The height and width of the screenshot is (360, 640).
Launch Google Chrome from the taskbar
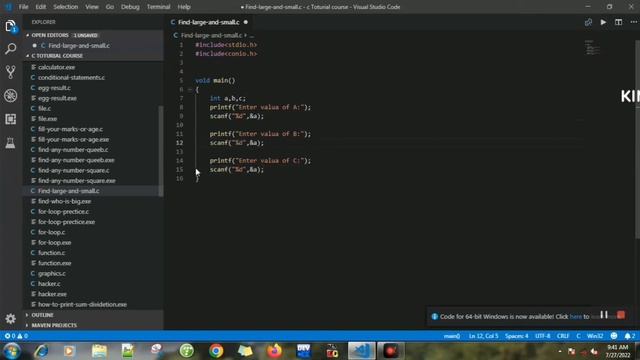click(x=216, y=351)
